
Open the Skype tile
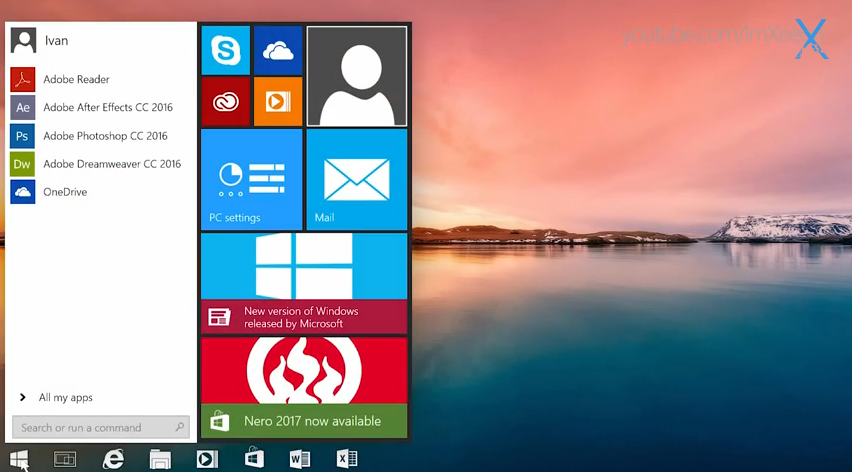[225, 50]
